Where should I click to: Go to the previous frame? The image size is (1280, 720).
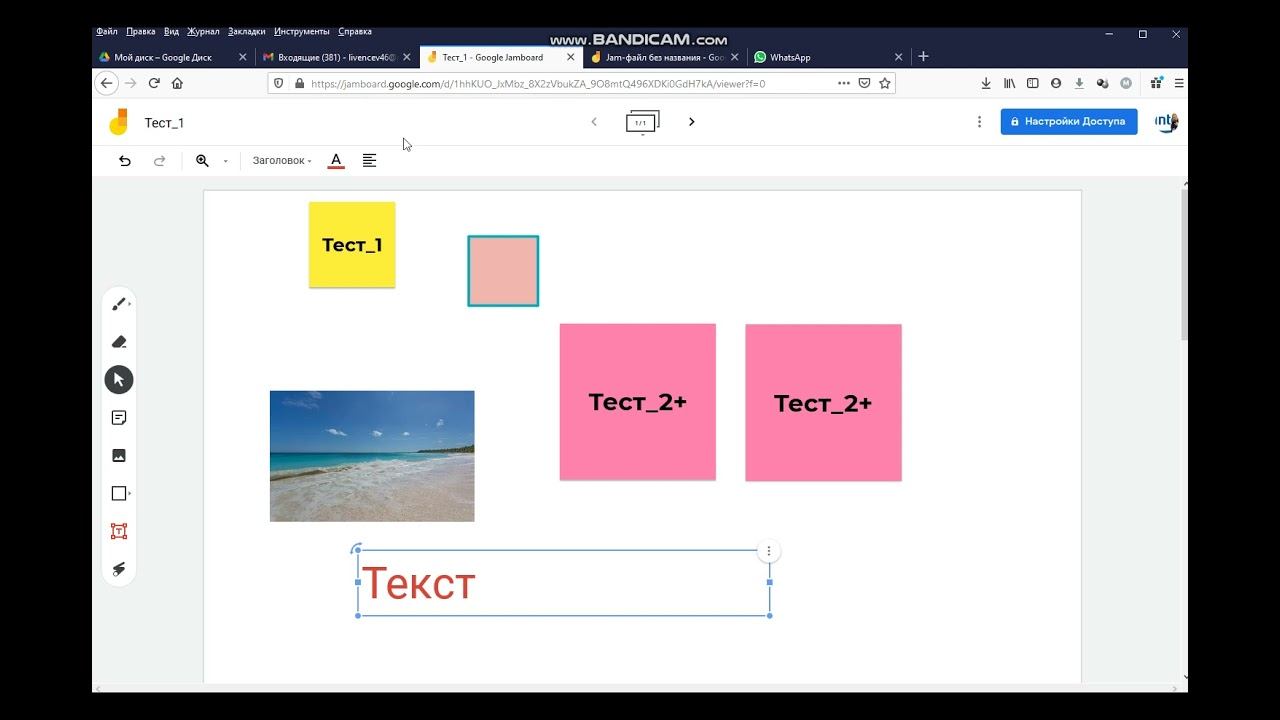(594, 122)
